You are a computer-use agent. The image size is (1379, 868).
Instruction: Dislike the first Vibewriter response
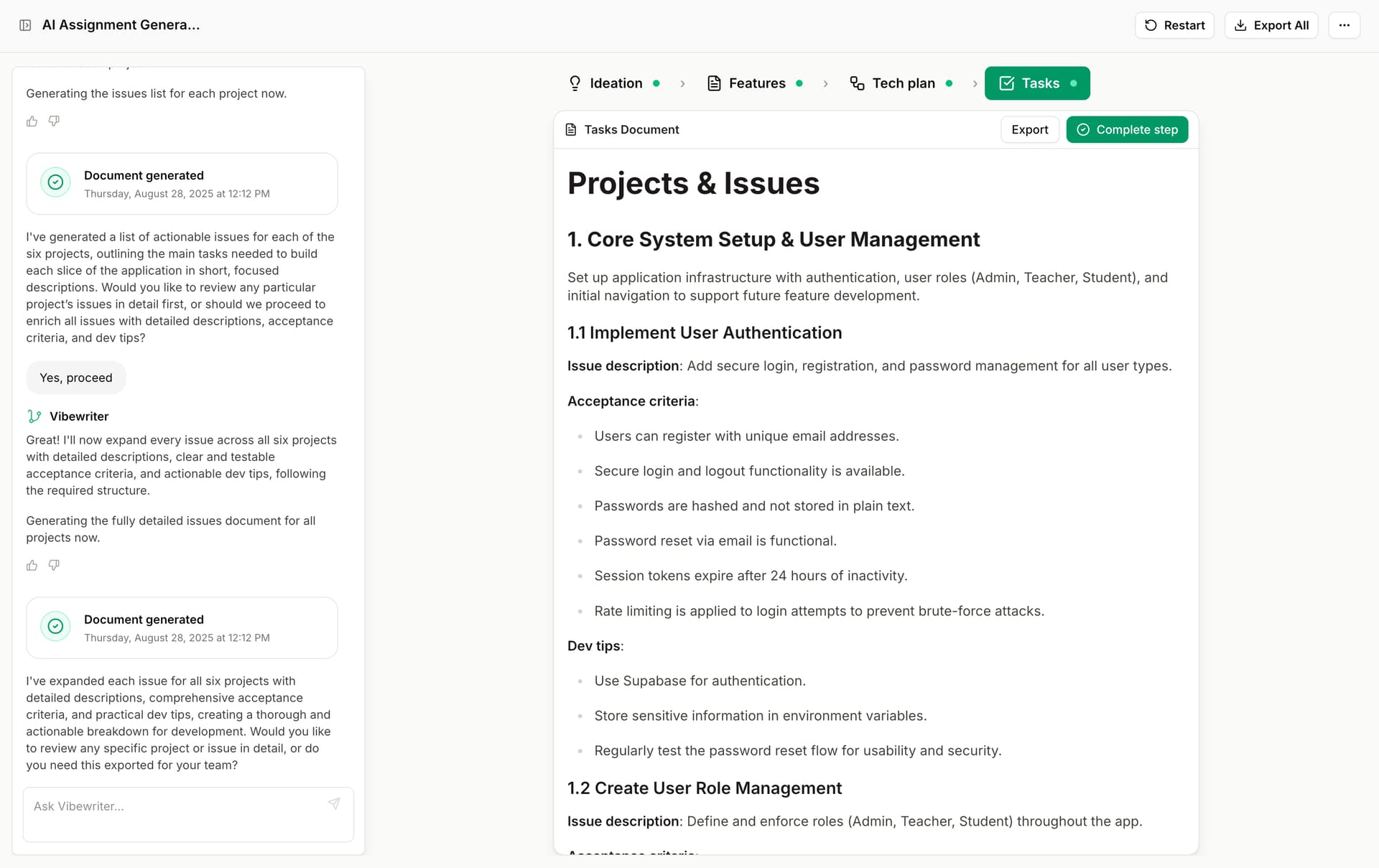coord(54,121)
